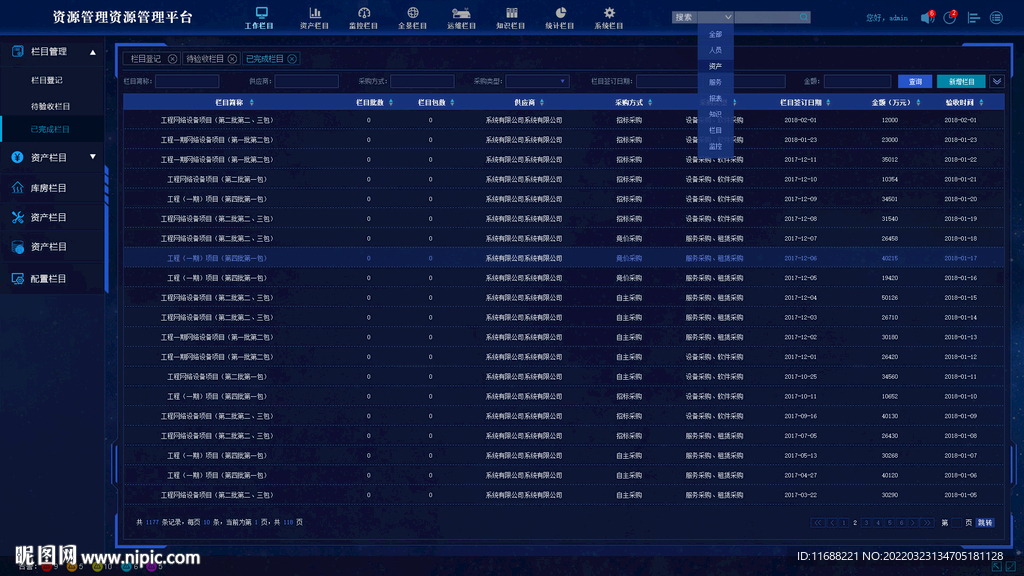The width and height of the screenshot is (1024, 576).
Task: Open the 统计栏目 pie chart icon
Action: click(560, 14)
